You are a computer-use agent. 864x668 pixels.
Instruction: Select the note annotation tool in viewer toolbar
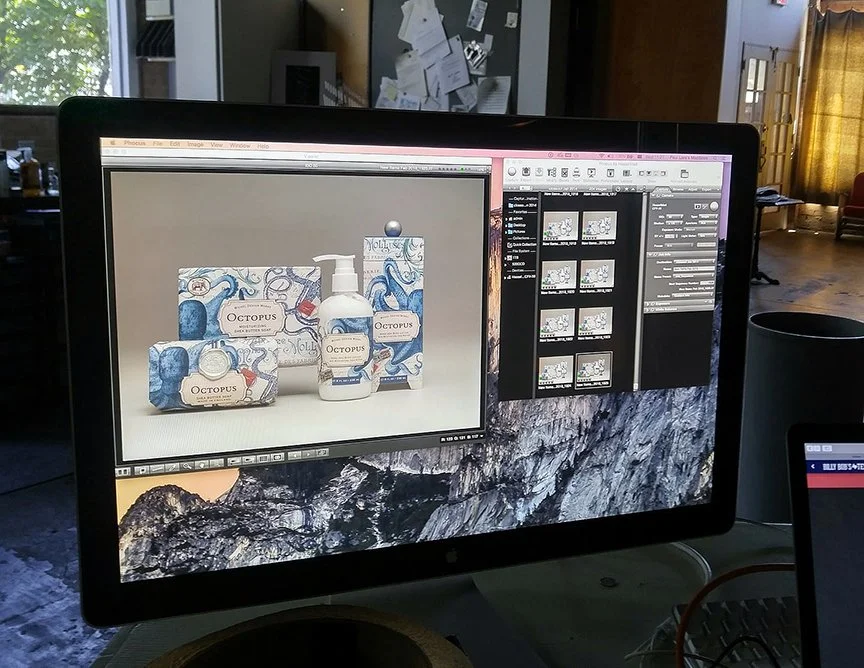point(142,470)
